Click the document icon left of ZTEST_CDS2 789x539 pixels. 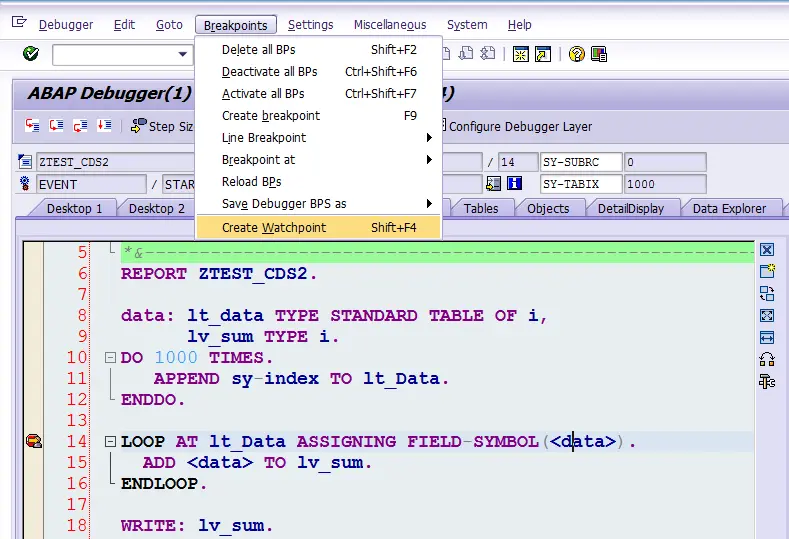[25, 162]
